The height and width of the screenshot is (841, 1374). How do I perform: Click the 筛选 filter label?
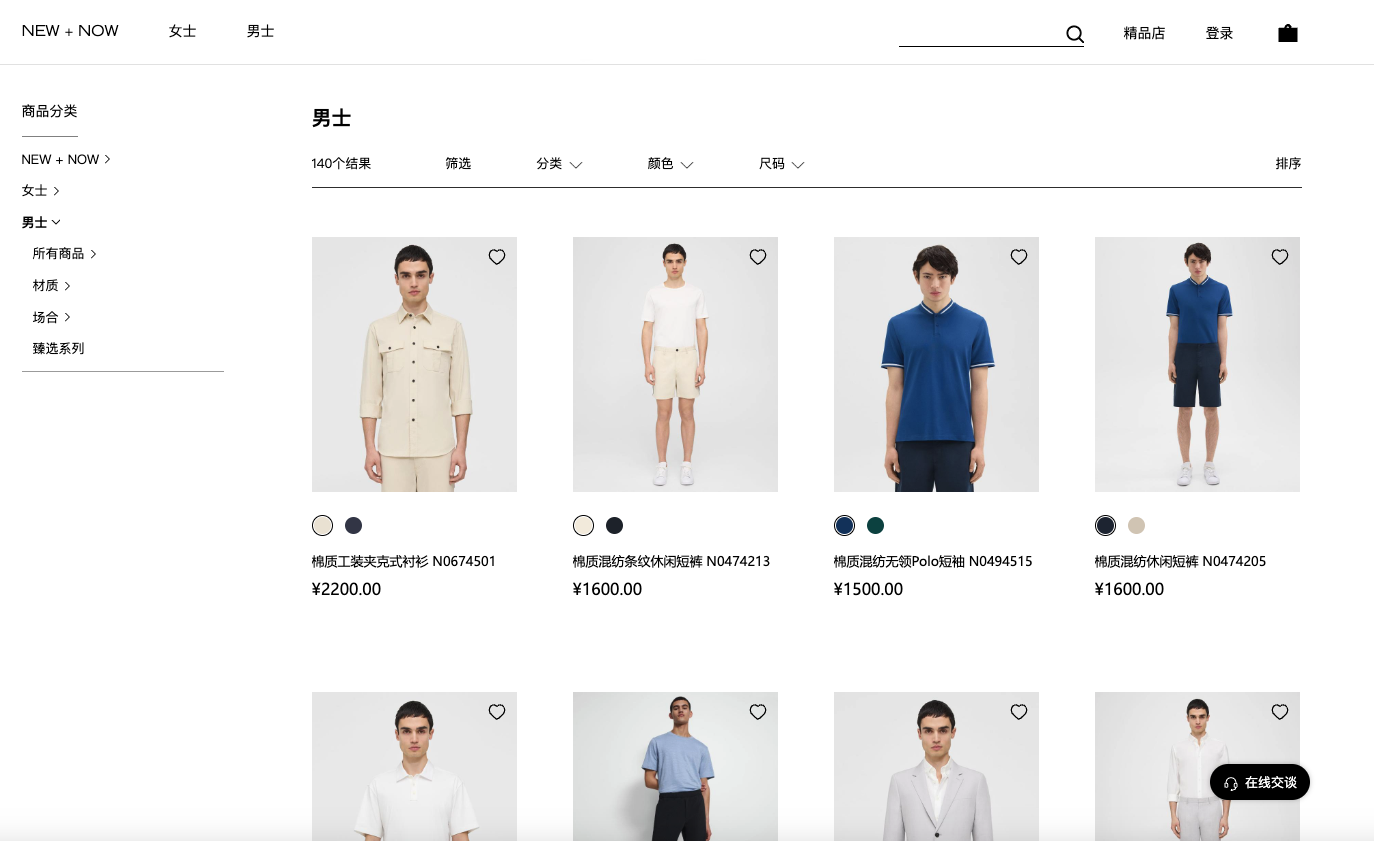pyautogui.click(x=458, y=164)
